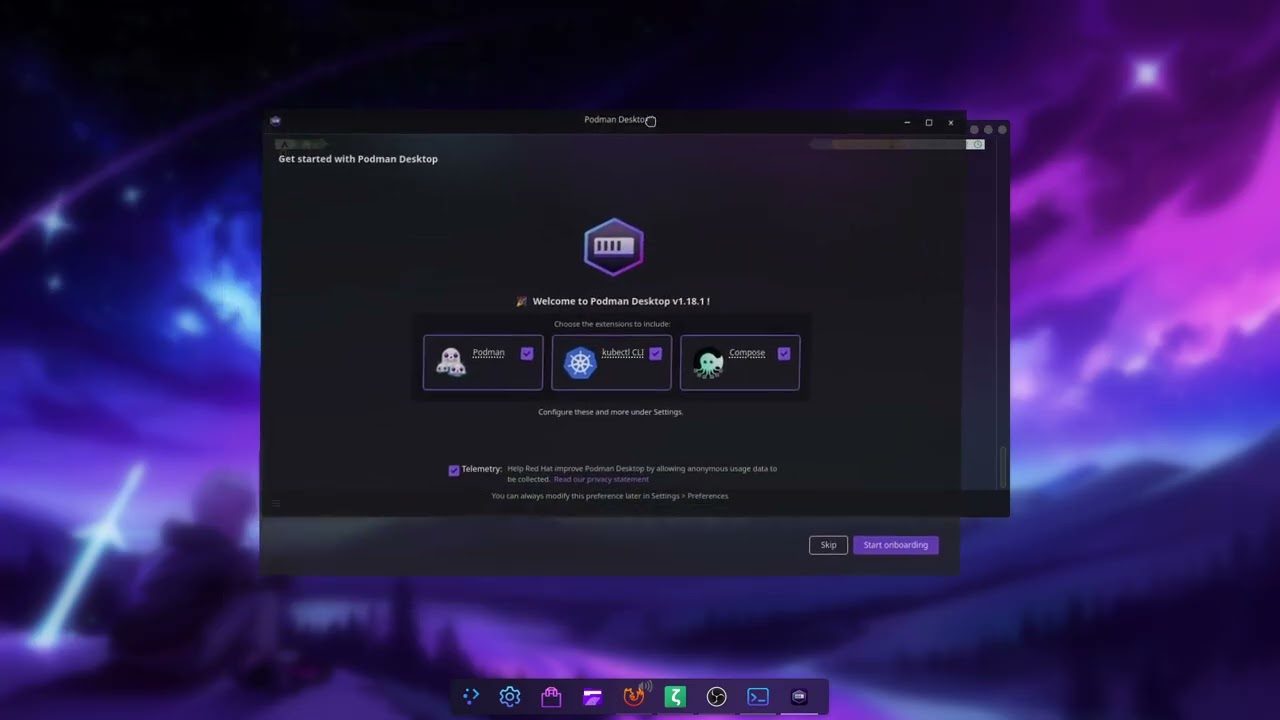Open the green zeta app in the dock
Image resolution: width=1280 pixels, height=720 pixels.
coord(675,696)
